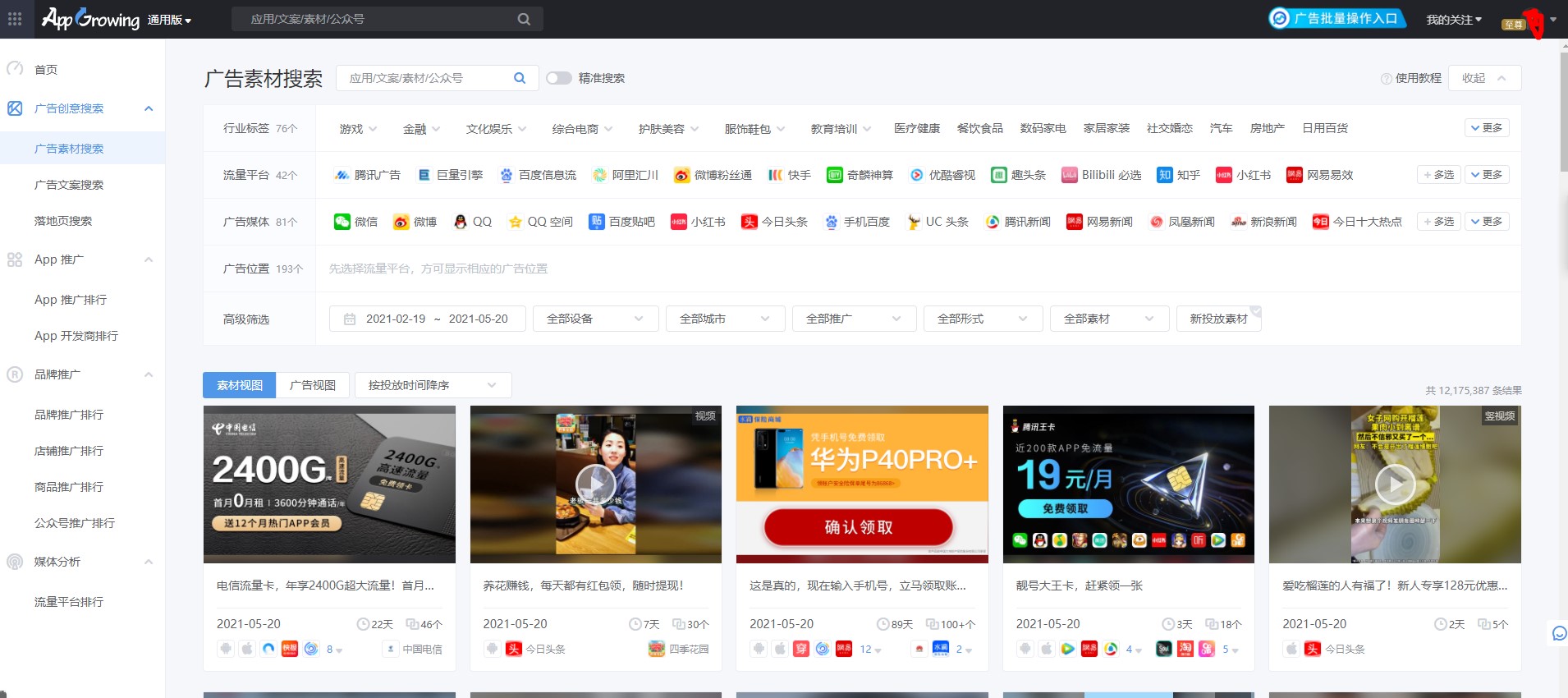Enable 多选 for traffic platforms
The width and height of the screenshot is (1568, 698).
click(x=1439, y=175)
